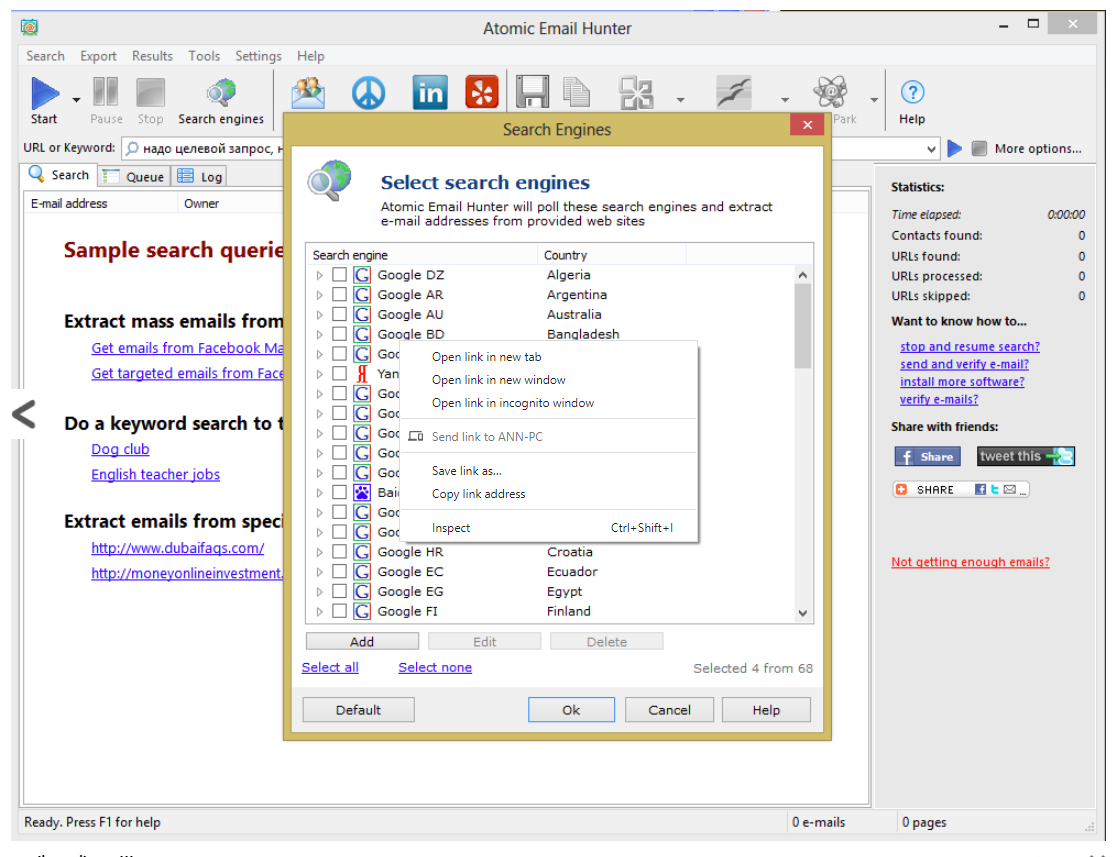The image size is (1115, 857).
Task: Click the Craigslist peace-sign toolbar icon
Action: tap(368, 91)
